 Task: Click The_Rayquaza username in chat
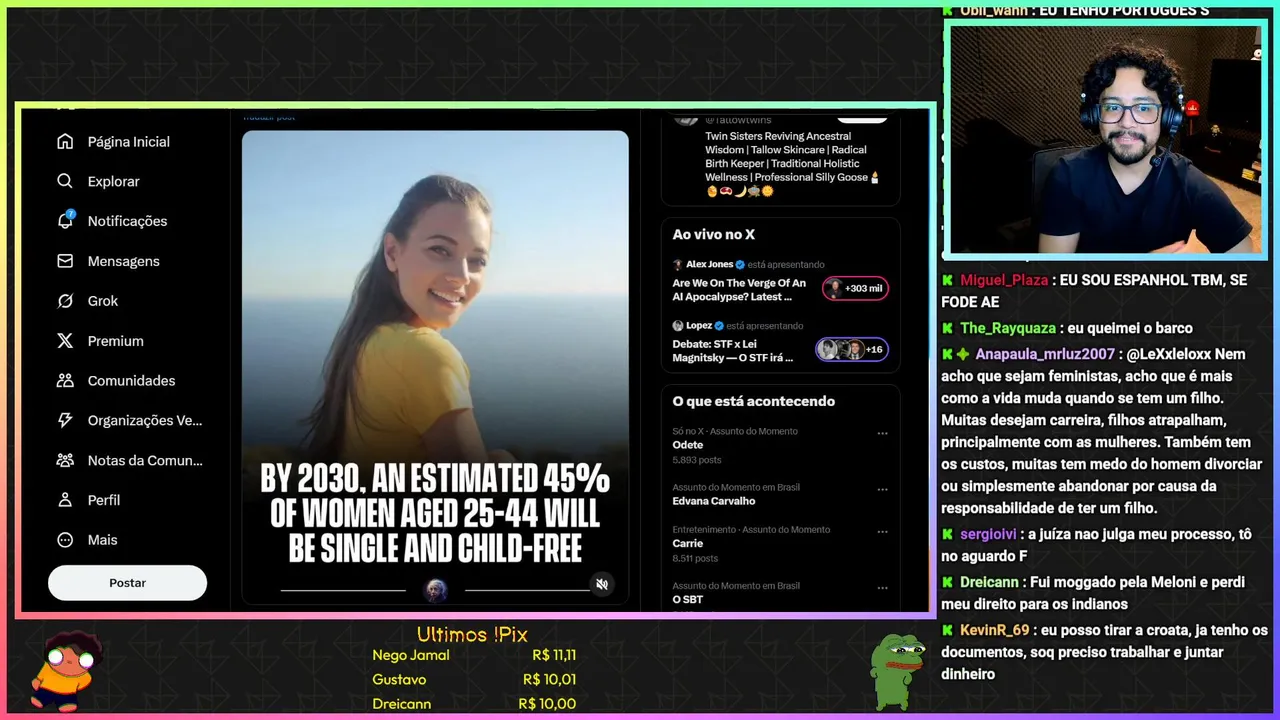pos(1008,328)
